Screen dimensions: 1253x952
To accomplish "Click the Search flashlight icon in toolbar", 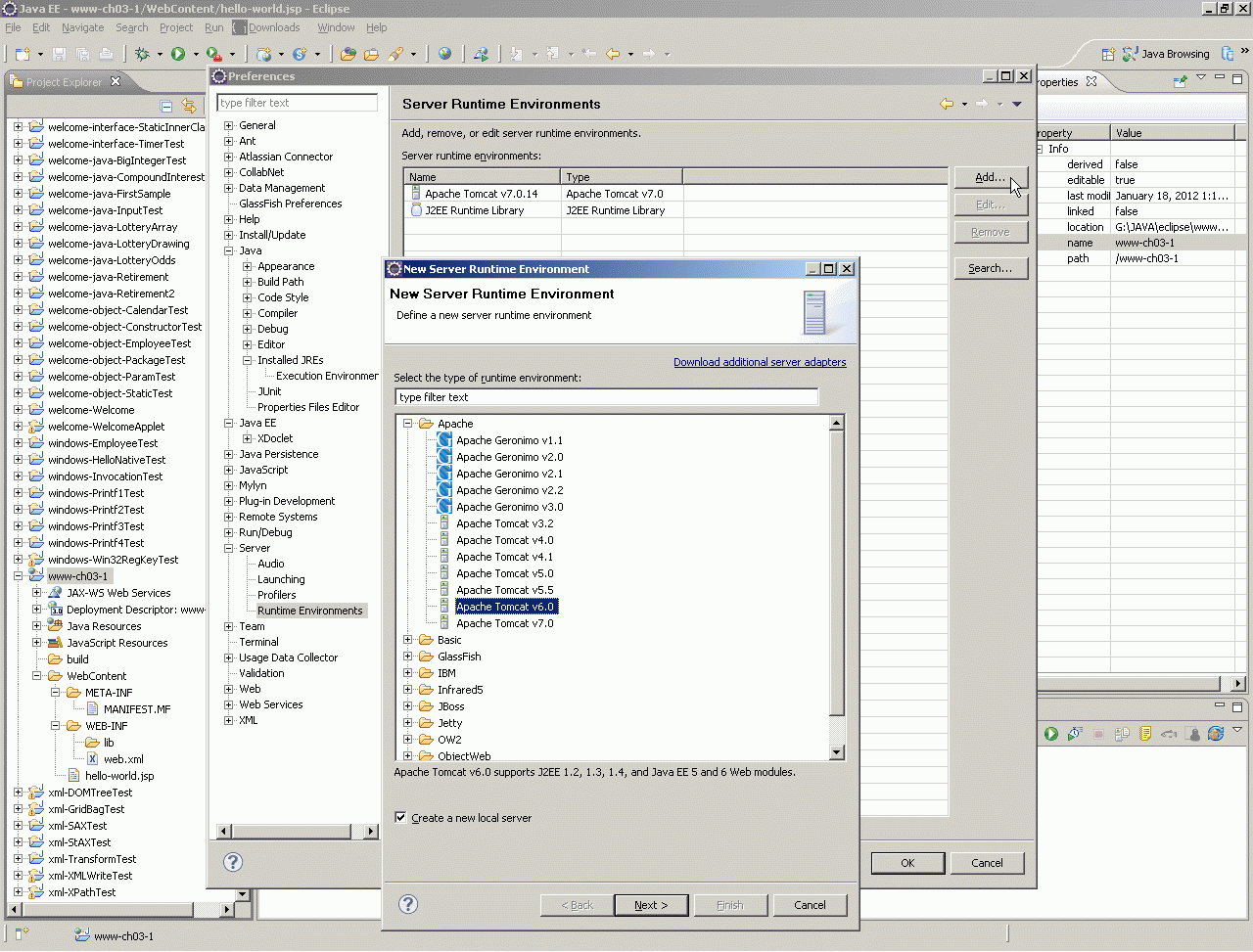I will click(x=395, y=54).
